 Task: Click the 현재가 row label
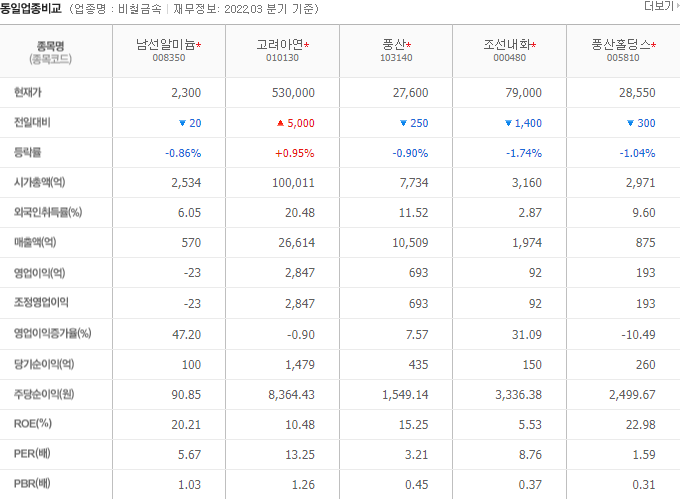[x=28, y=92]
